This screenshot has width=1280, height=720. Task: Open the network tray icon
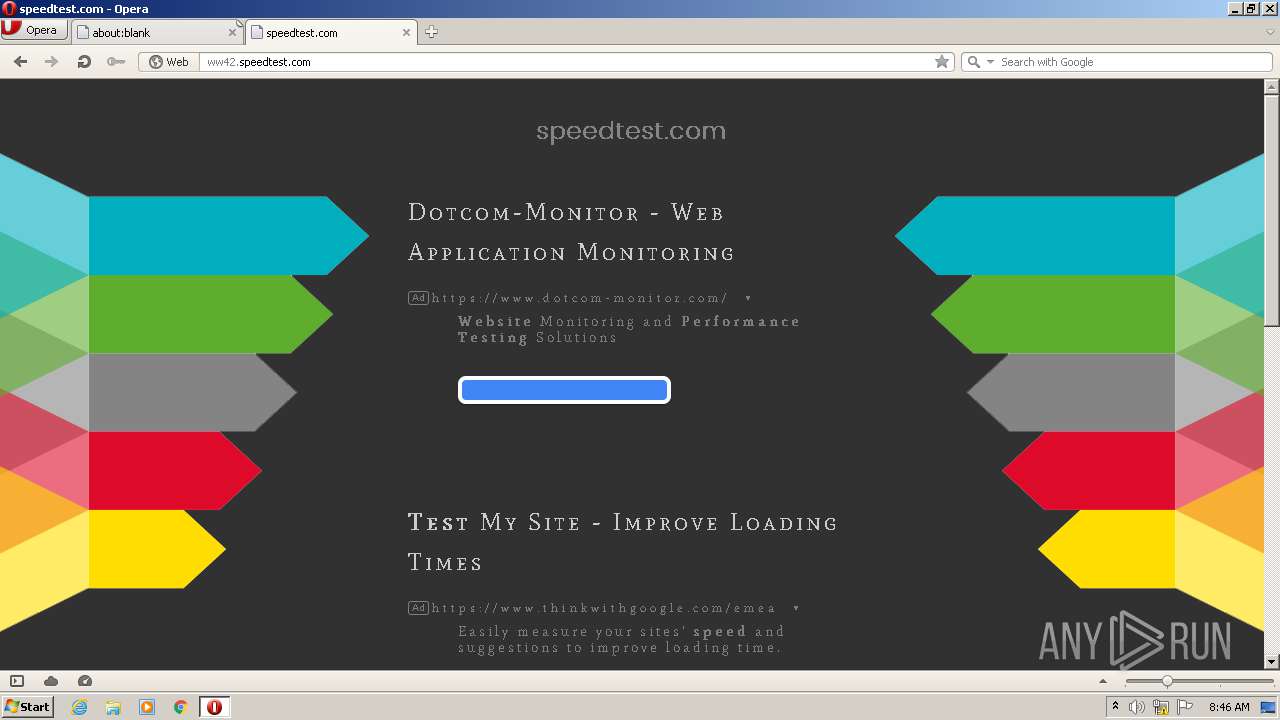[x=1161, y=707]
